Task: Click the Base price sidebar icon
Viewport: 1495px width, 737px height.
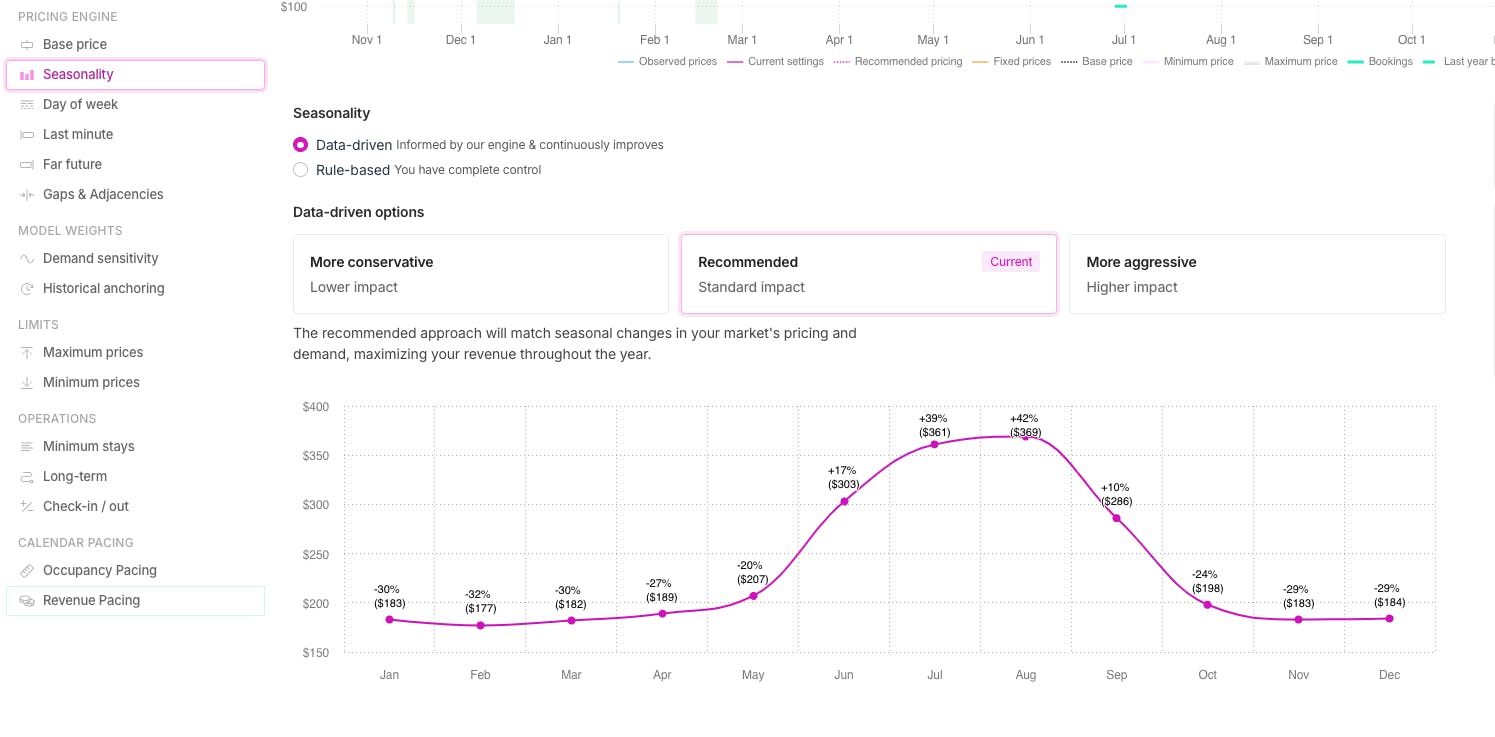Action: 27,45
